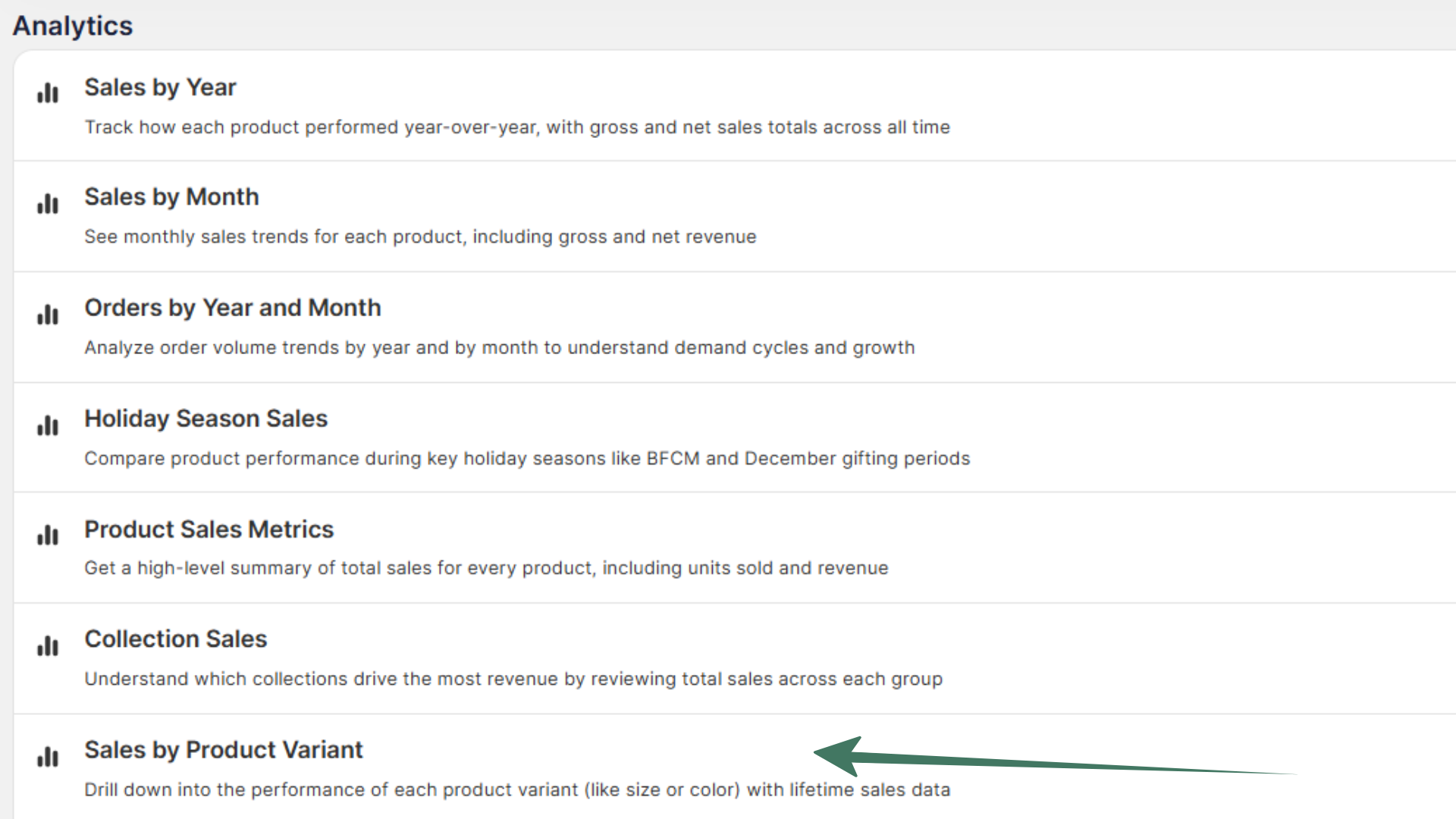Open the Holiday Season Sales report
Image resolution: width=1456 pixels, height=819 pixels.
pyautogui.click(x=206, y=418)
